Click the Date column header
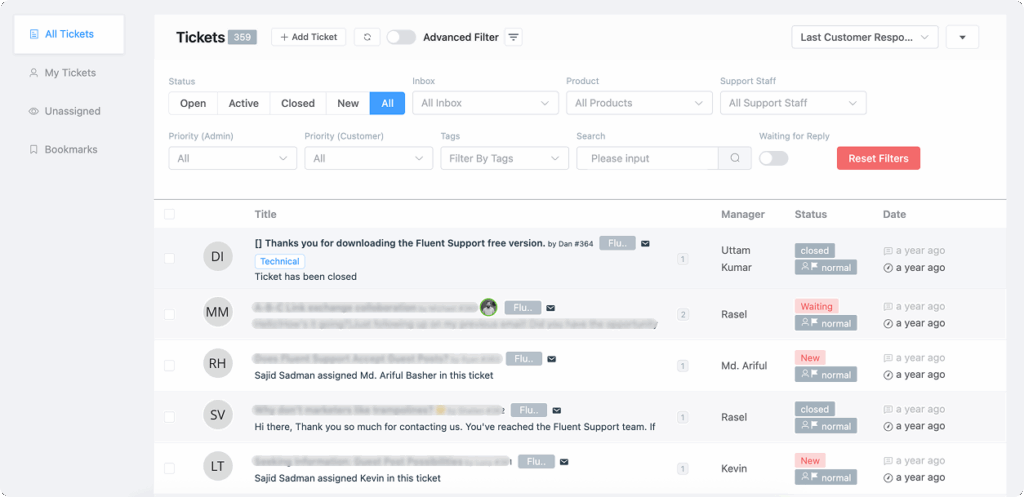 click(894, 214)
